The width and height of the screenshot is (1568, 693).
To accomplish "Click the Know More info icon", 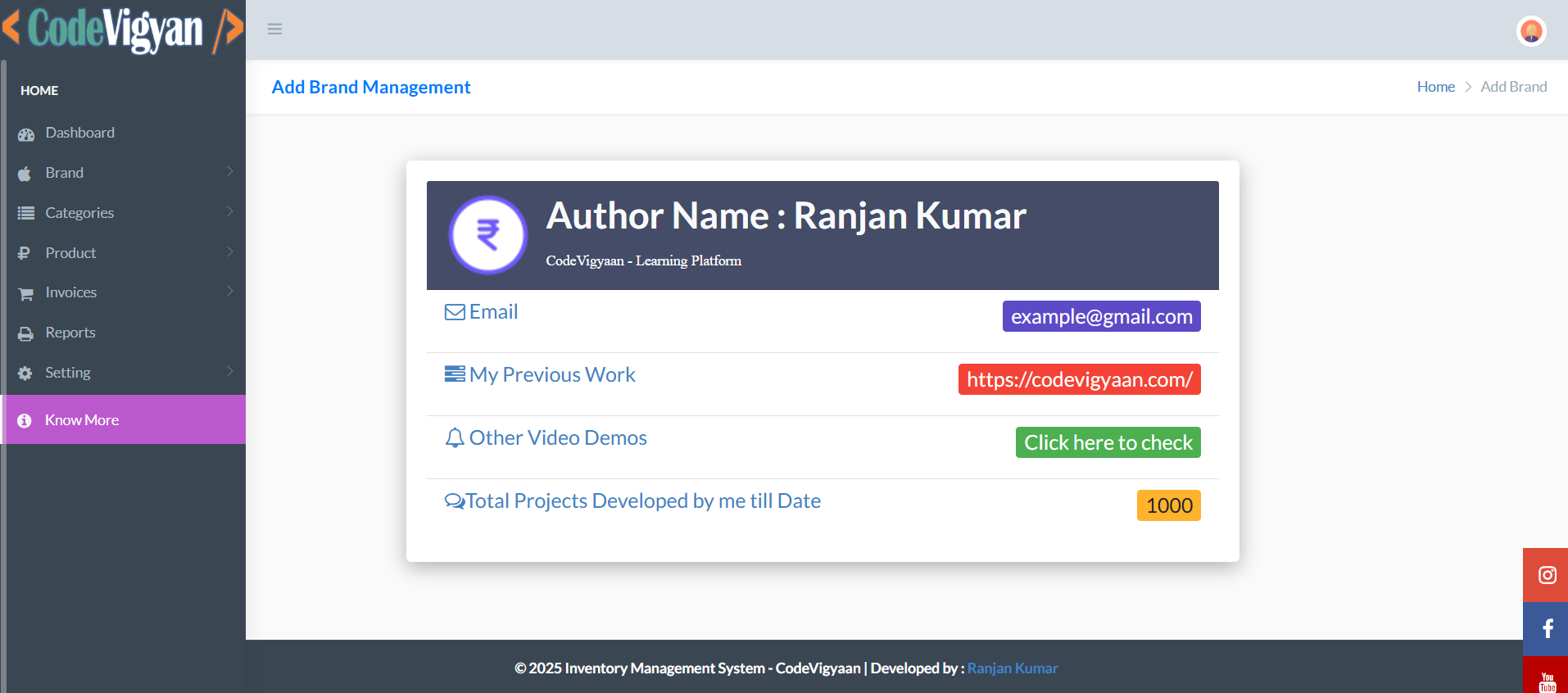I will pos(25,420).
